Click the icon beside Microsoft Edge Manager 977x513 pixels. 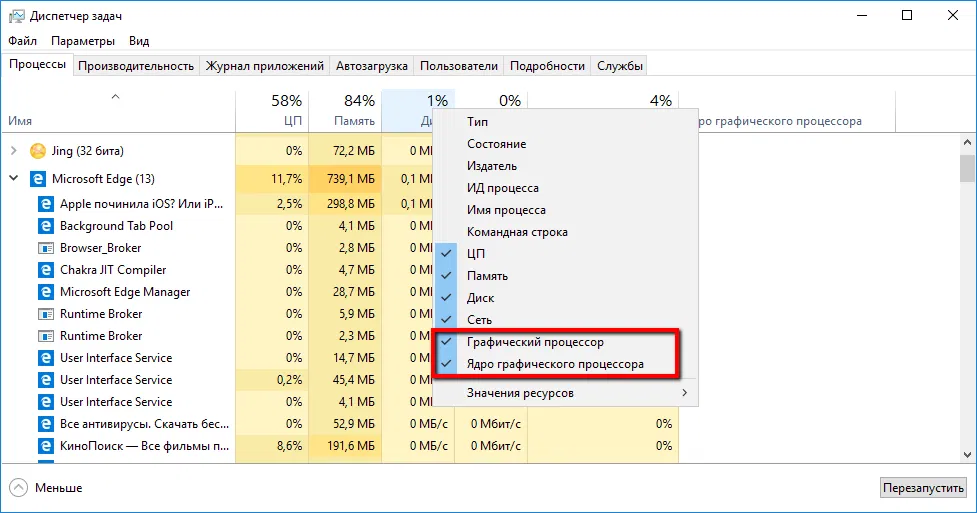(x=45, y=292)
